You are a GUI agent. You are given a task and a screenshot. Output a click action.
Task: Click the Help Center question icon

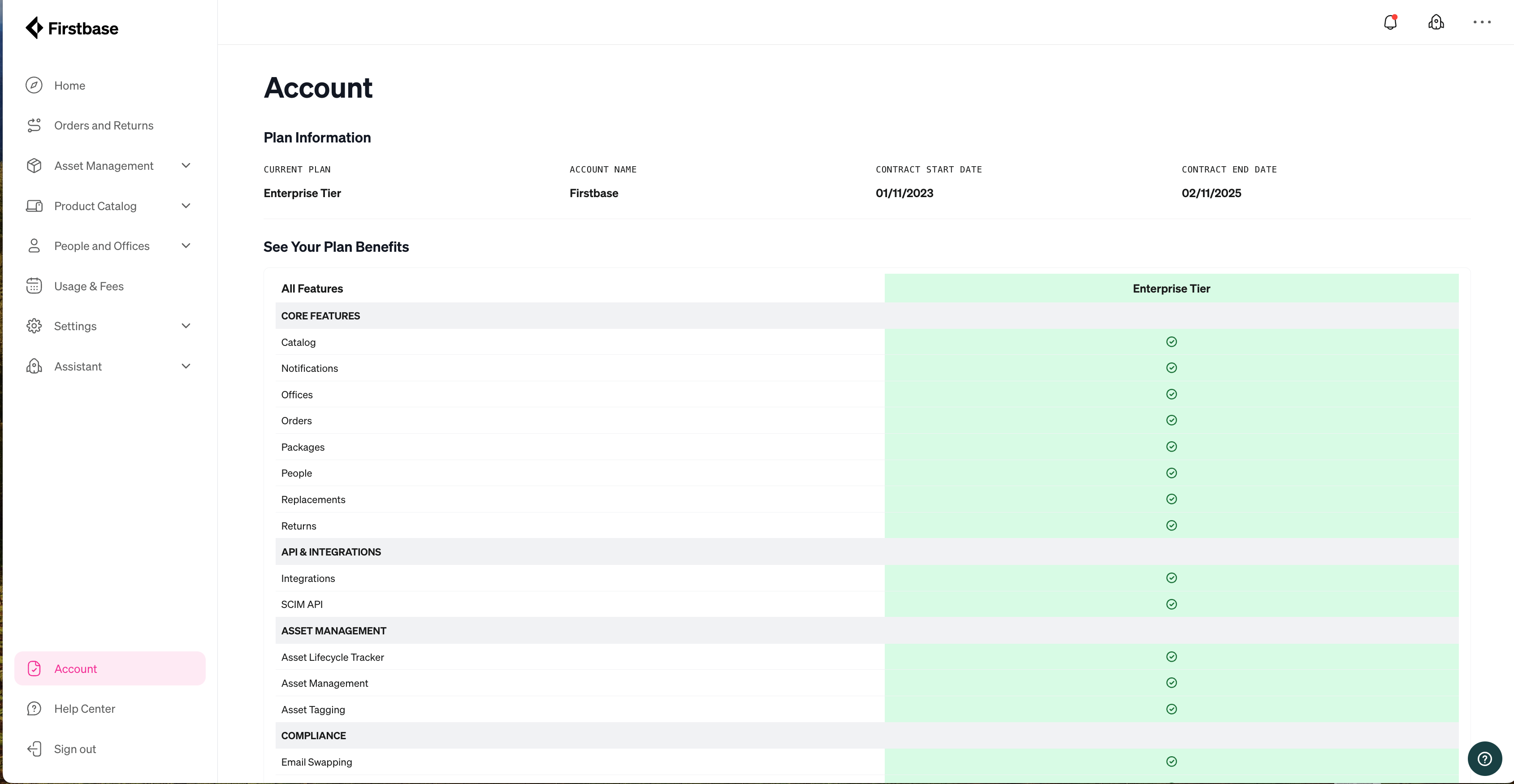(x=34, y=708)
